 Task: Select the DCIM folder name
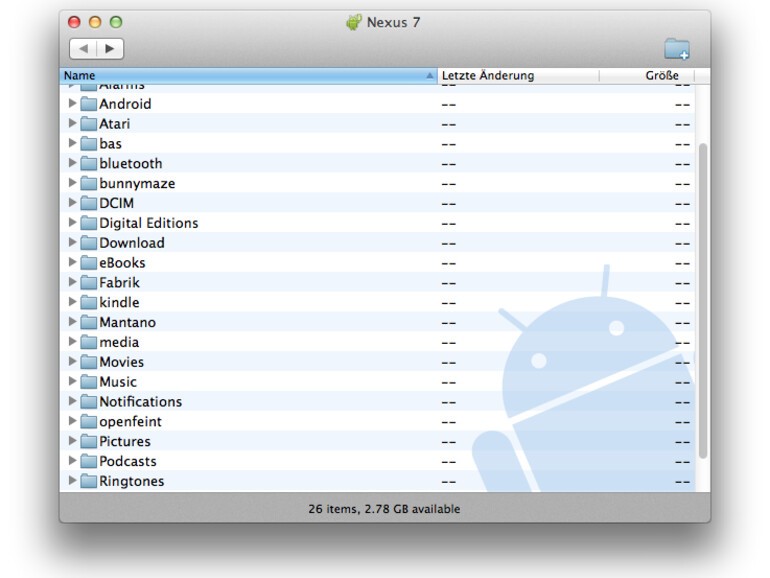[x=116, y=203]
